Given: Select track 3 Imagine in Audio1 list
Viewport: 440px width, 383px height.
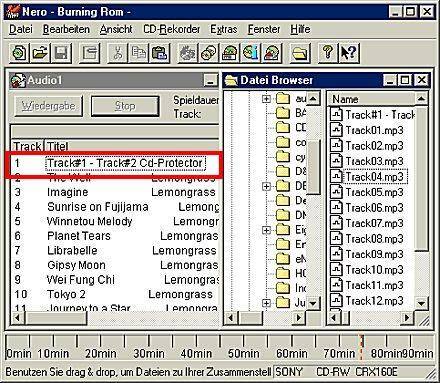Looking at the screenshot, I should pos(115,192).
